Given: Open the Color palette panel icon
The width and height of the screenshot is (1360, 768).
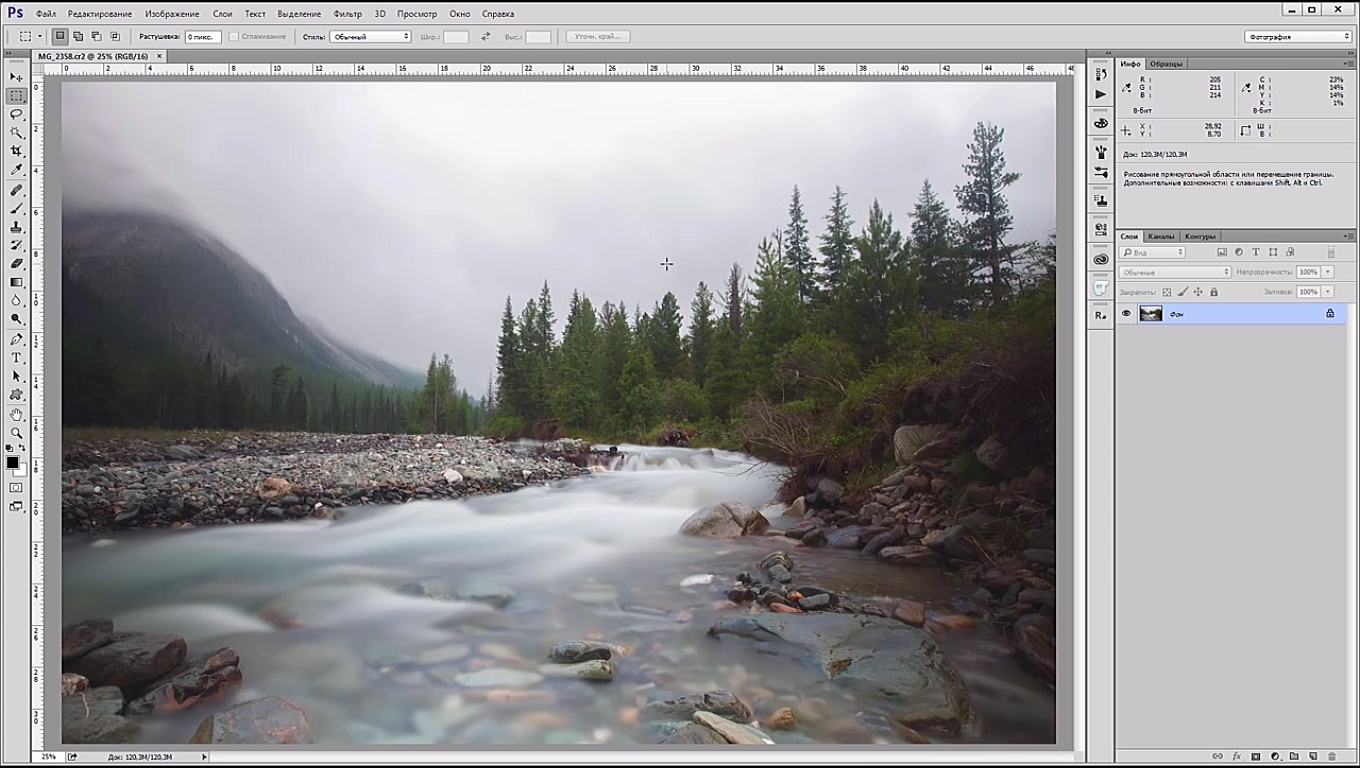Looking at the screenshot, I should click(x=1101, y=124).
